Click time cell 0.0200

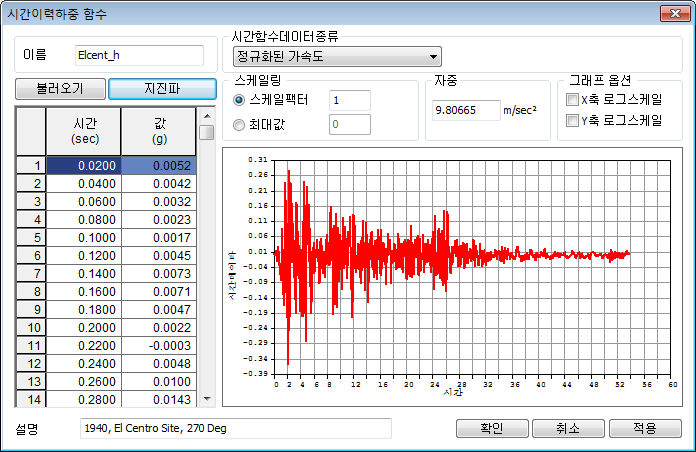click(x=83, y=166)
